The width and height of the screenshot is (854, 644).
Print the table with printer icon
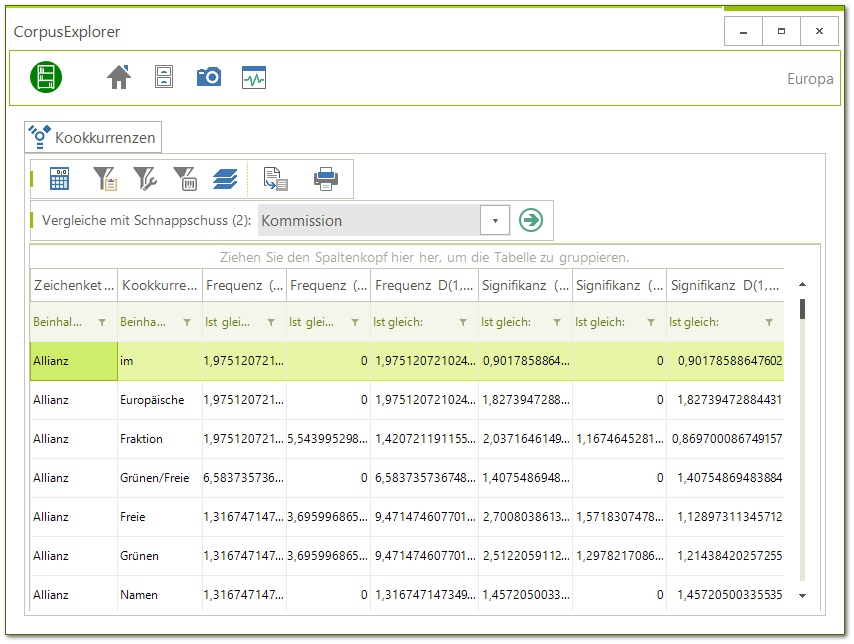click(326, 179)
